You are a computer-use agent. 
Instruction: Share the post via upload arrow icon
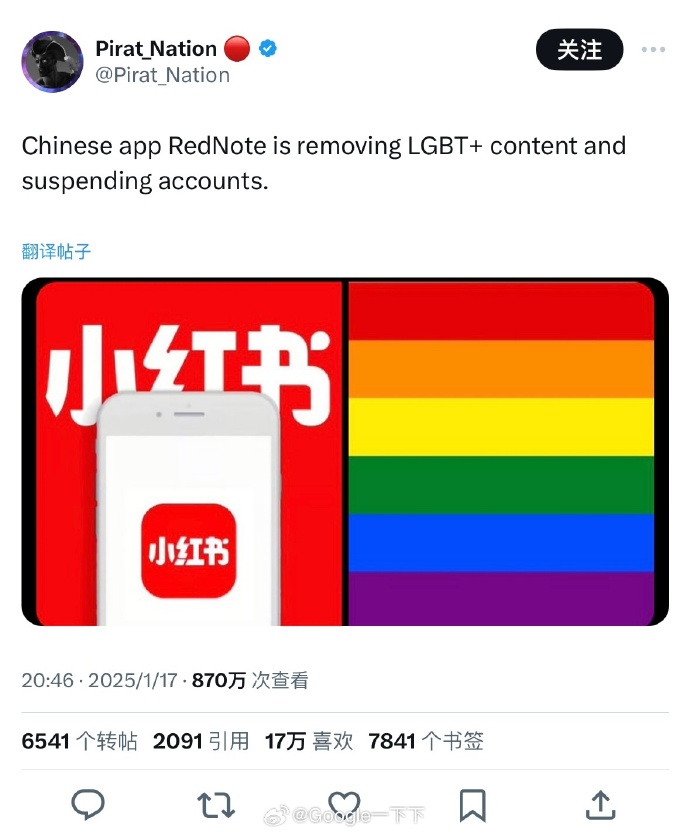coord(600,805)
